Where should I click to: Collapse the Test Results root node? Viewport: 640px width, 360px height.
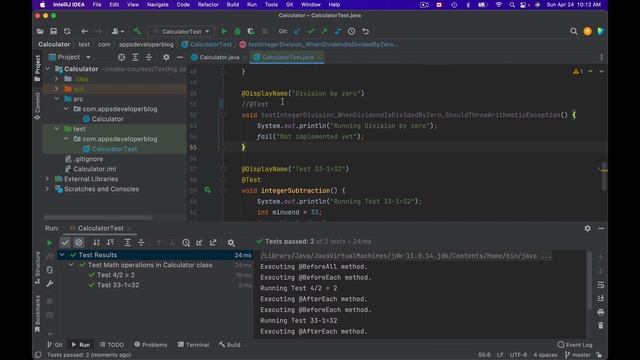click(62, 255)
